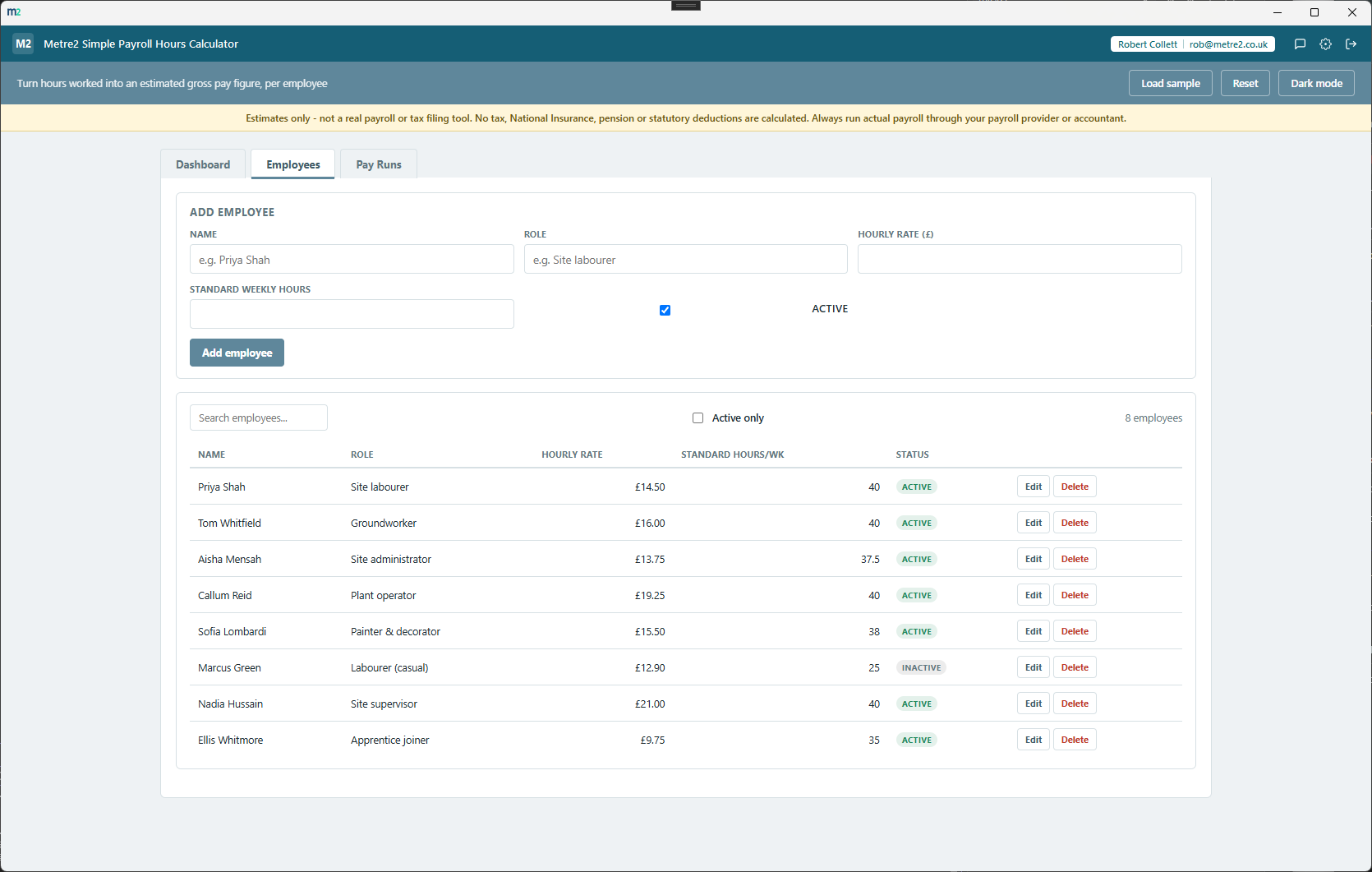This screenshot has width=1372, height=872.
Task: Switch on Dark mode
Action: [x=1316, y=83]
